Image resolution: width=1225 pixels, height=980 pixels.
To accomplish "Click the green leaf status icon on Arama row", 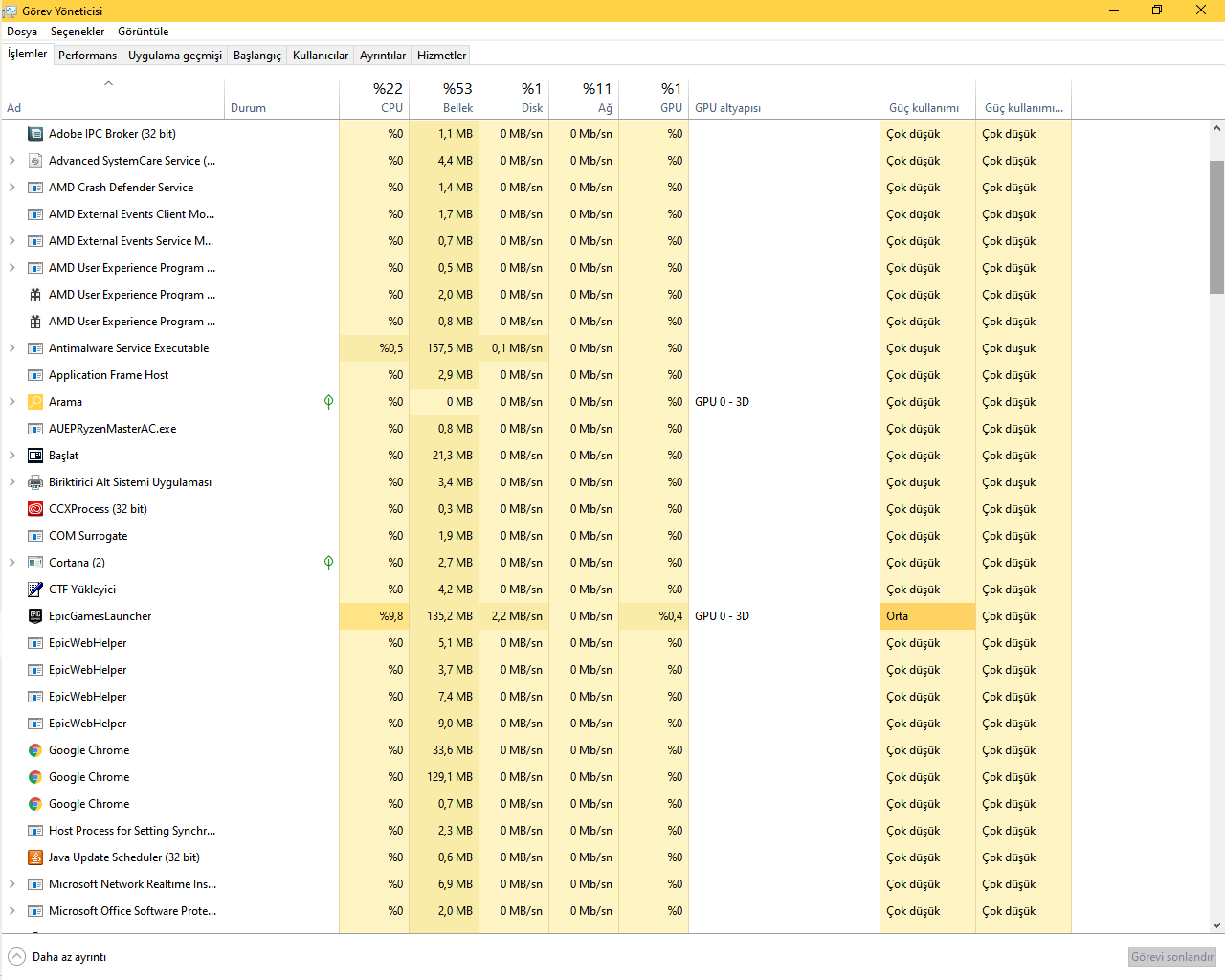I will 328,402.
